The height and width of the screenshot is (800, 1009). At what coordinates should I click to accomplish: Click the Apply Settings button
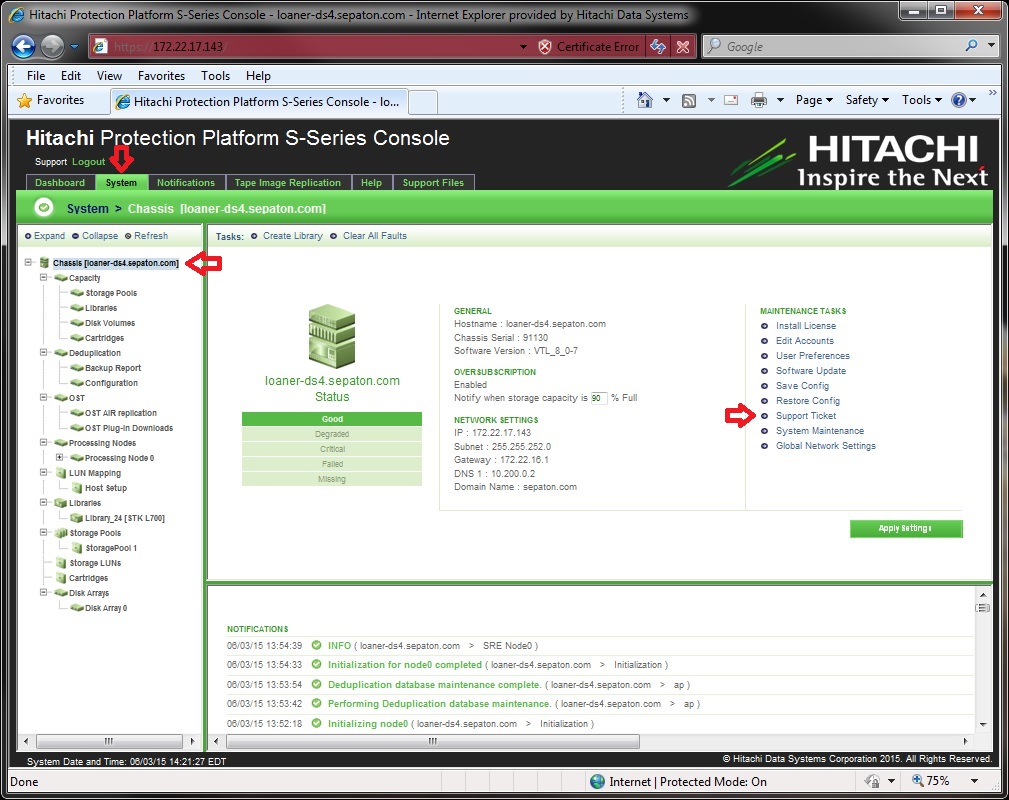pyautogui.click(x=905, y=528)
